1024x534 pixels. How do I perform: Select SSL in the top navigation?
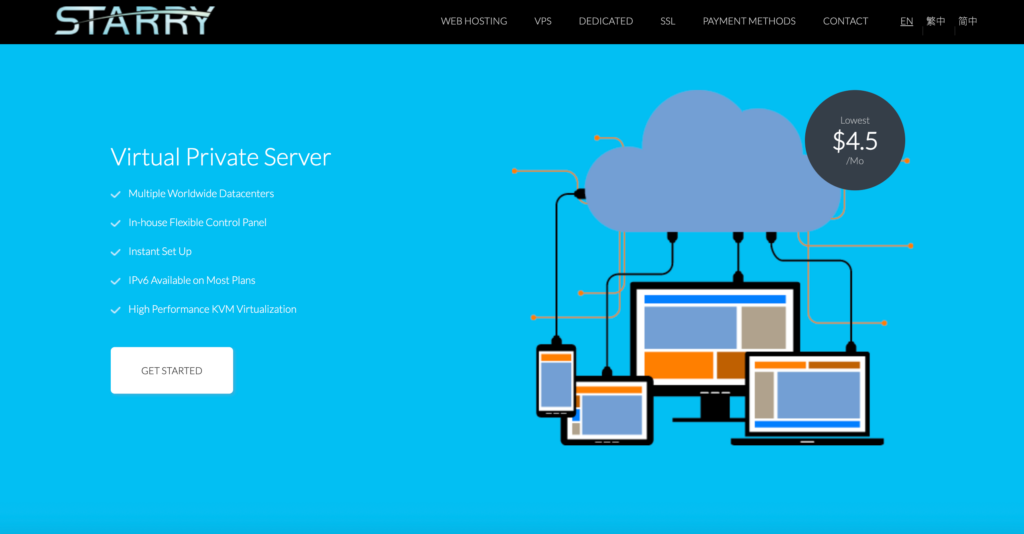667,21
